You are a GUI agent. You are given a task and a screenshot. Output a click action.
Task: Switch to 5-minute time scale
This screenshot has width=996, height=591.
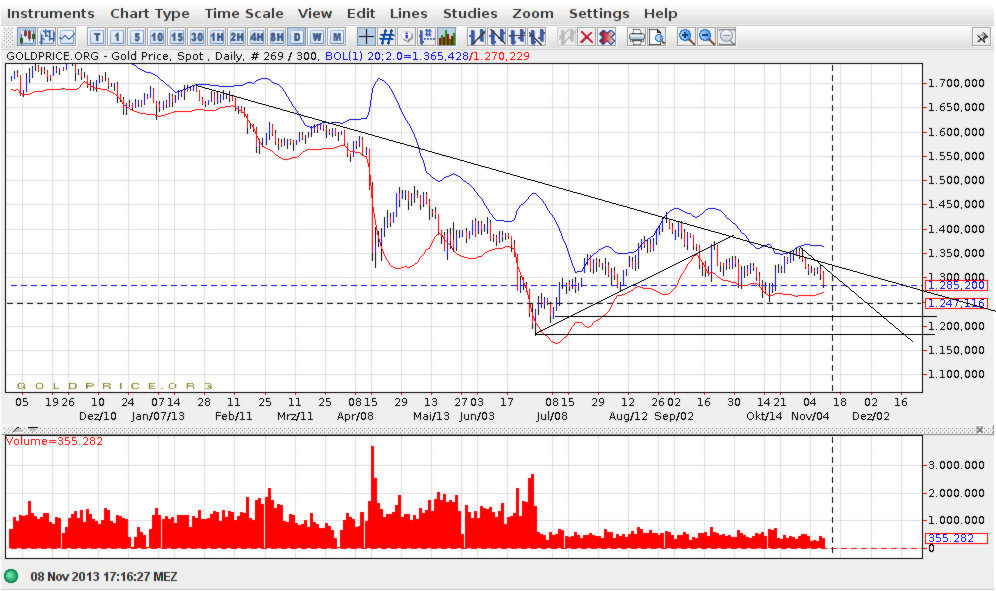[137, 37]
